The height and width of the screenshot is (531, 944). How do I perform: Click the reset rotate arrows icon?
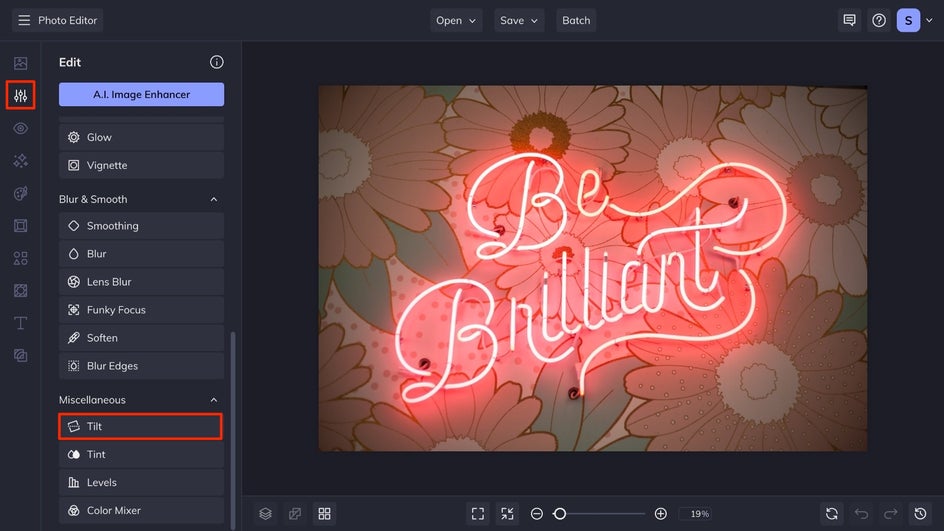click(832, 514)
